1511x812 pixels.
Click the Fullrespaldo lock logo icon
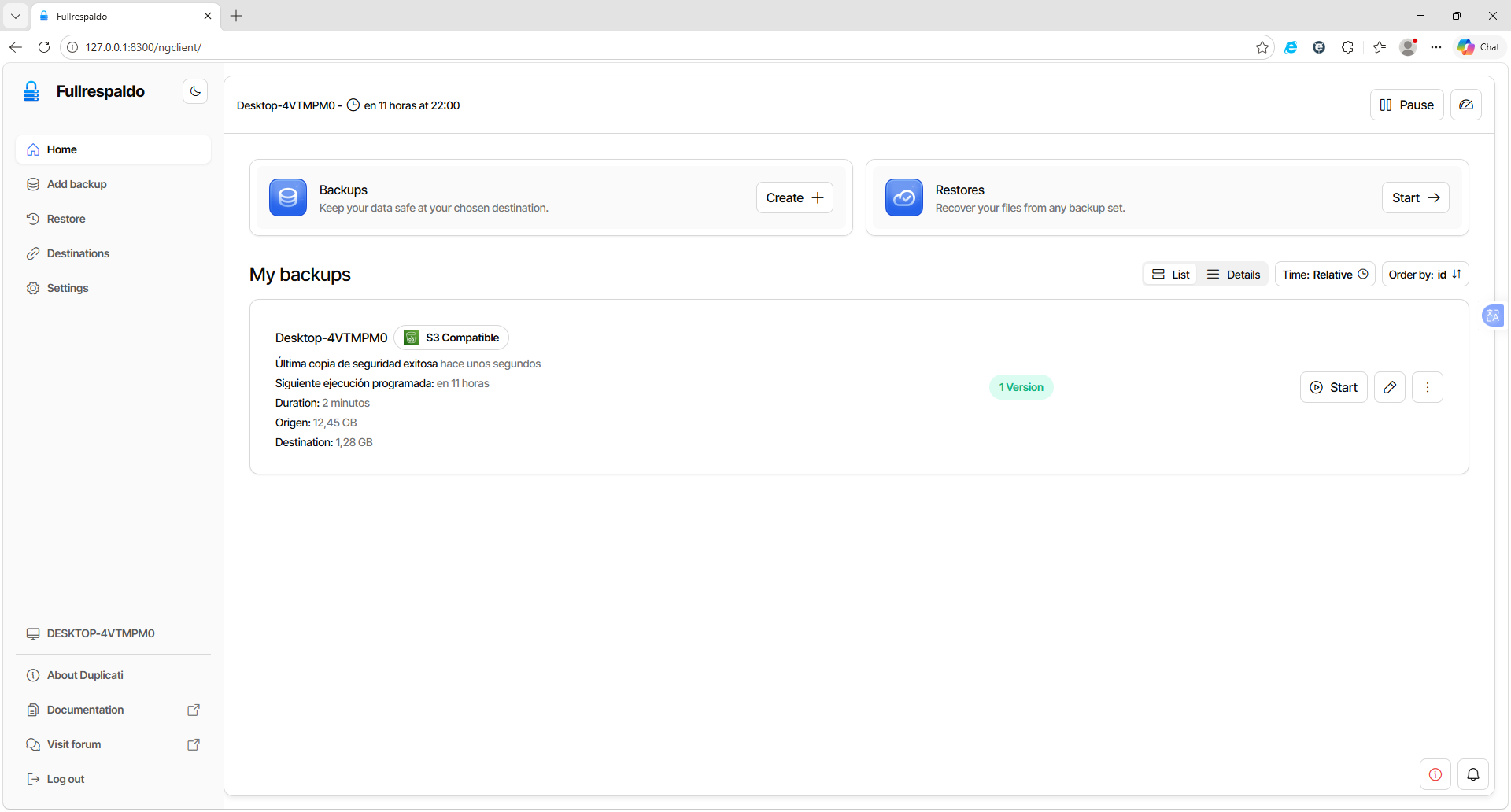click(31, 91)
